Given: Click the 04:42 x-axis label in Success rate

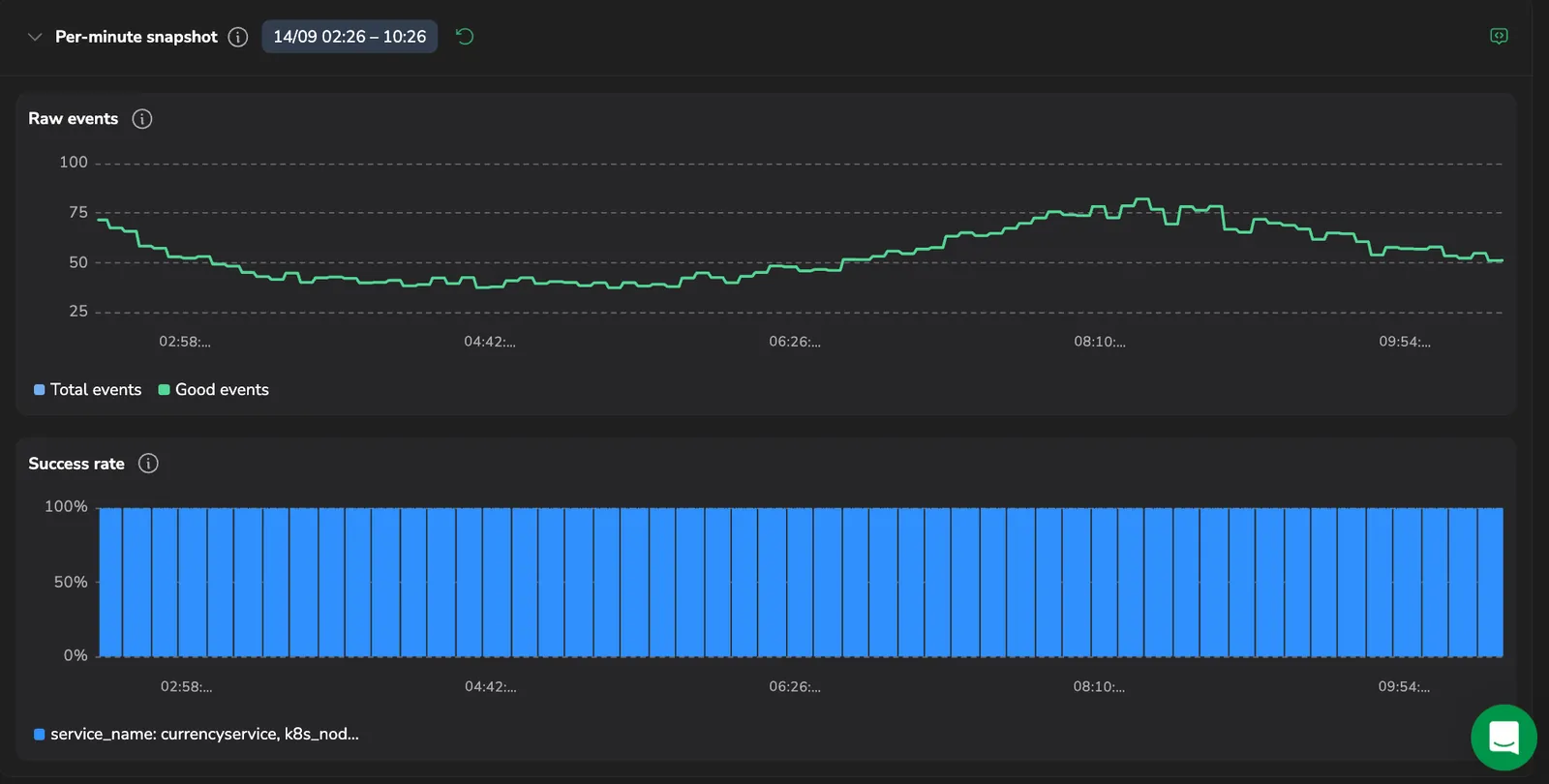Looking at the screenshot, I should click(x=491, y=687).
